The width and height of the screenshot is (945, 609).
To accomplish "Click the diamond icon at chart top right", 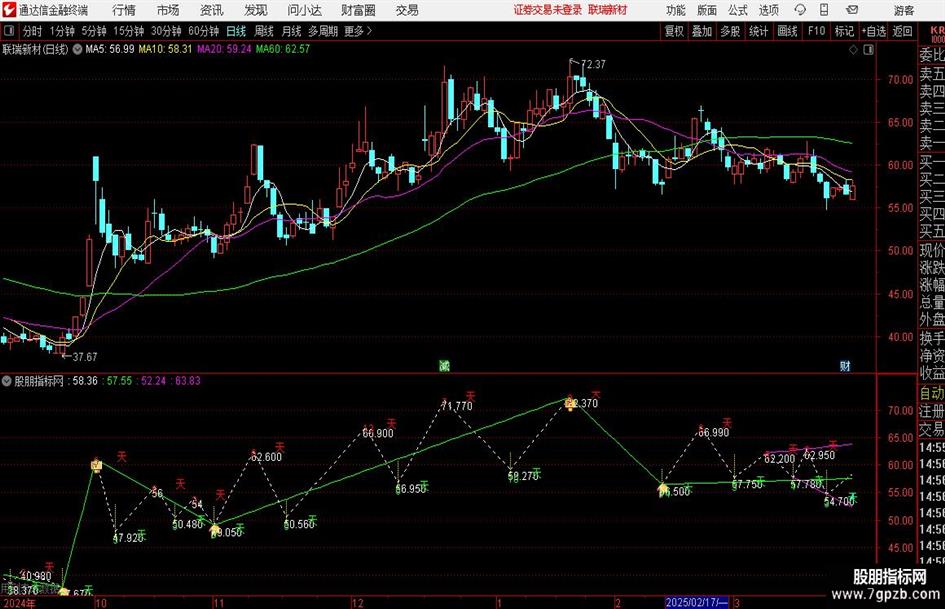I will (853, 50).
